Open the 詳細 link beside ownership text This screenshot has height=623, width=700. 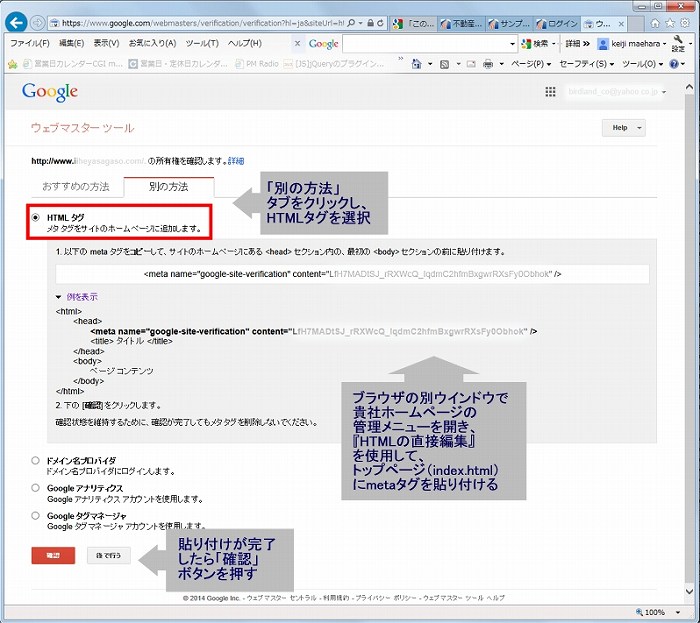tap(236, 161)
